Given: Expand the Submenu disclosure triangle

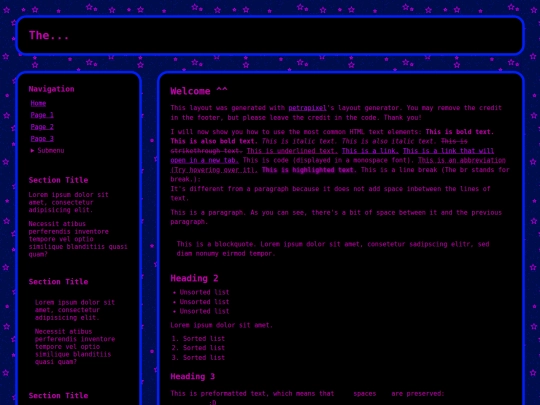Looking at the screenshot, I should pos(32,150).
